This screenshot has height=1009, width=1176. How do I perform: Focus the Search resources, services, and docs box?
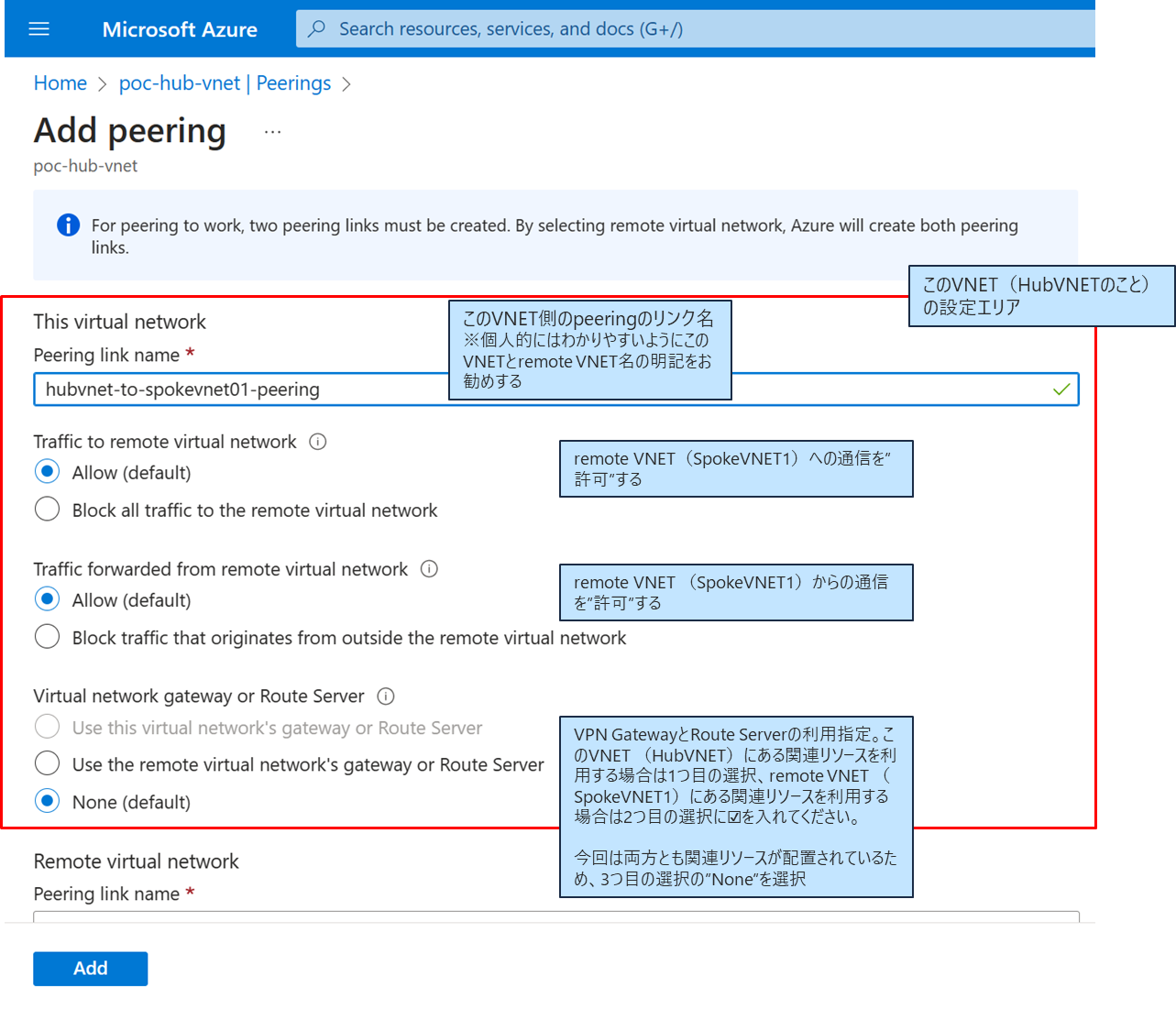(x=696, y=29)
